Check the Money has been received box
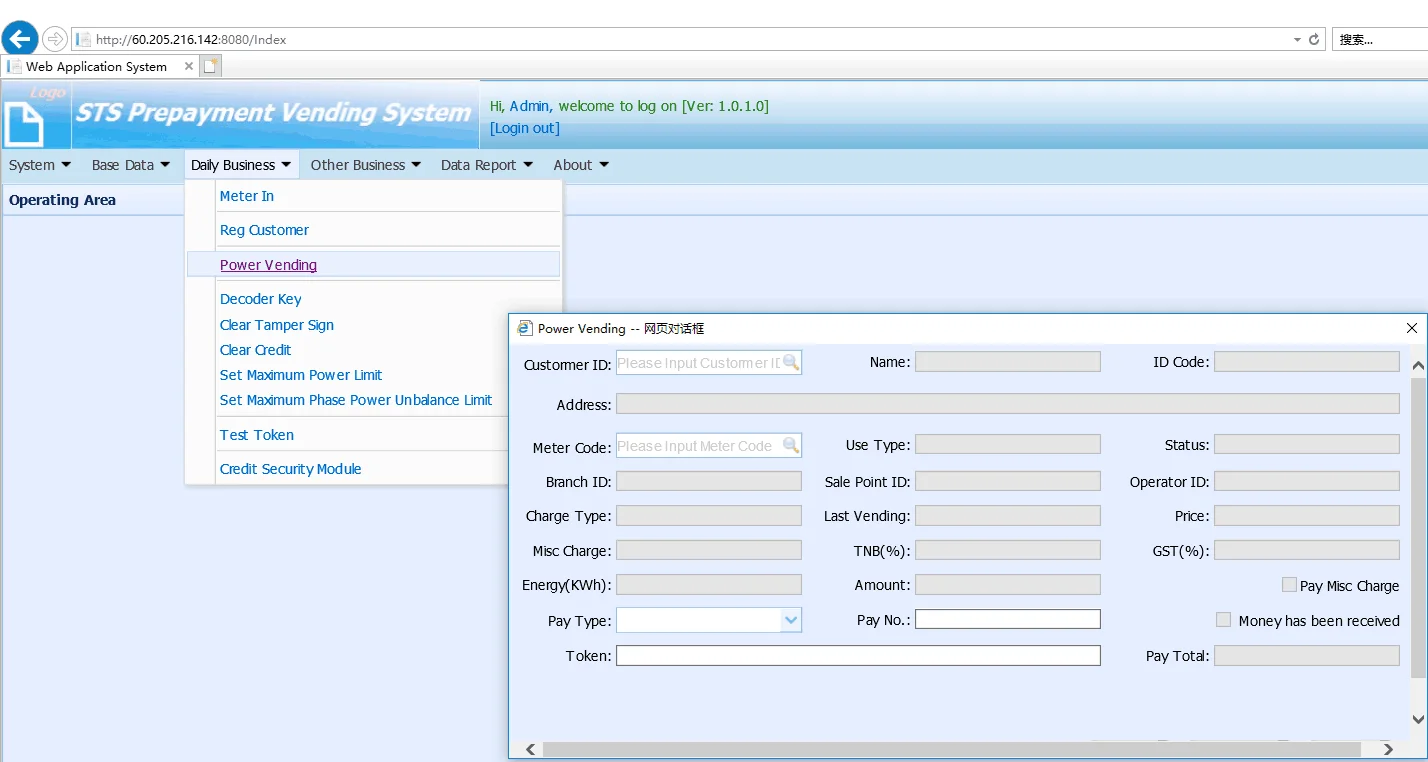Viewport: 1428px width, 762px height. click(1223, 620)
